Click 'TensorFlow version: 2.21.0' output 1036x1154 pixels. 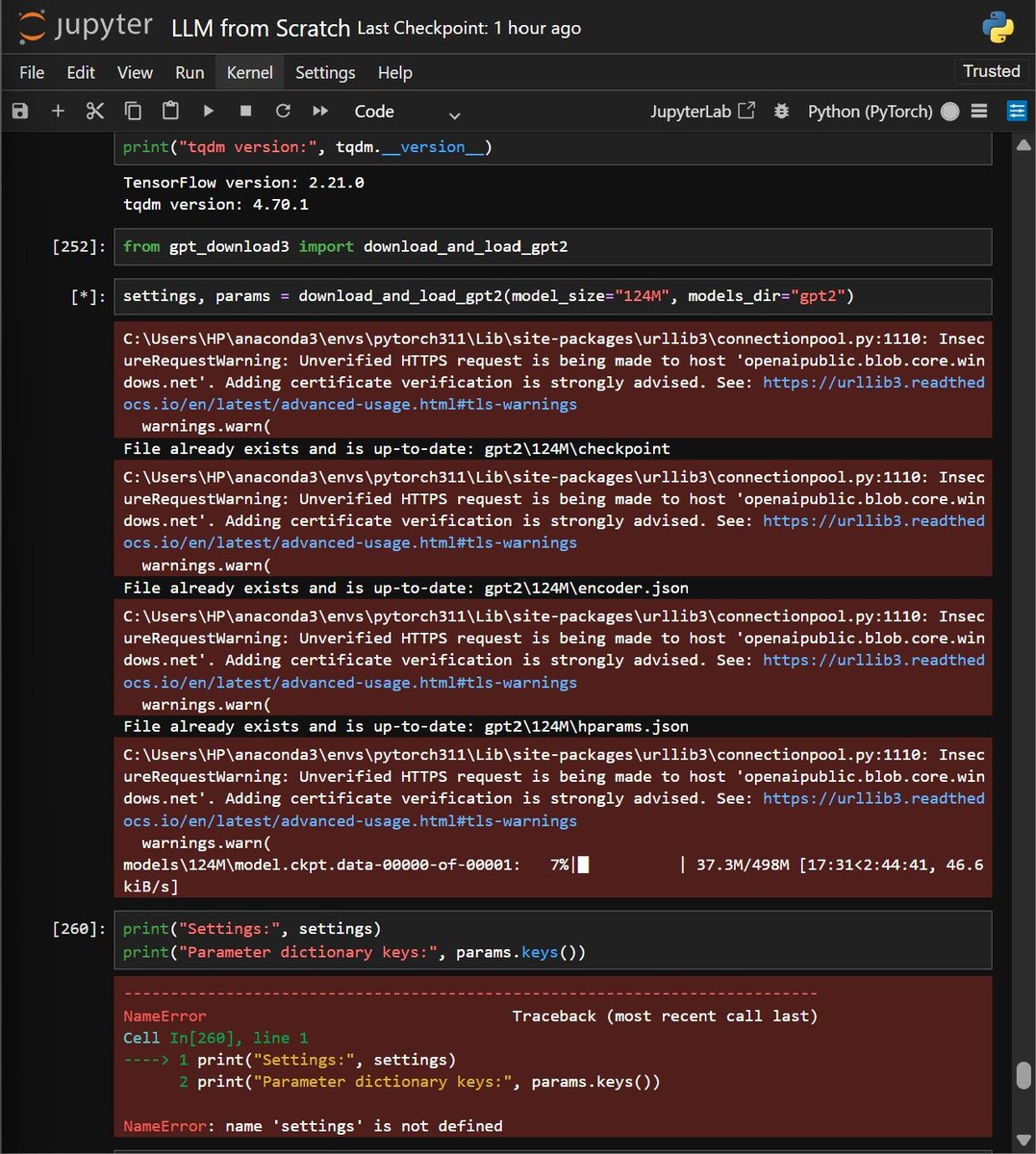pos(243,183)
